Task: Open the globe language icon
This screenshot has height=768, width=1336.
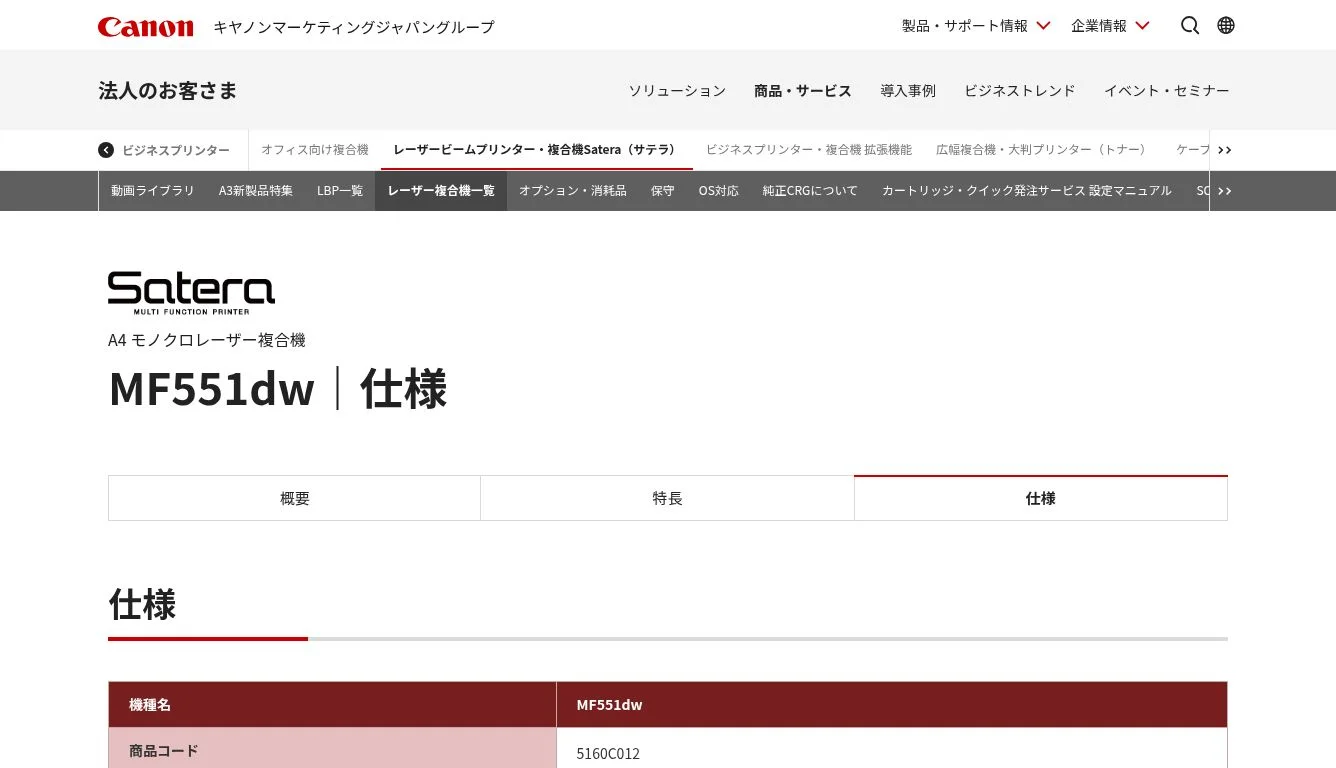Action: tap(1226, 26)
